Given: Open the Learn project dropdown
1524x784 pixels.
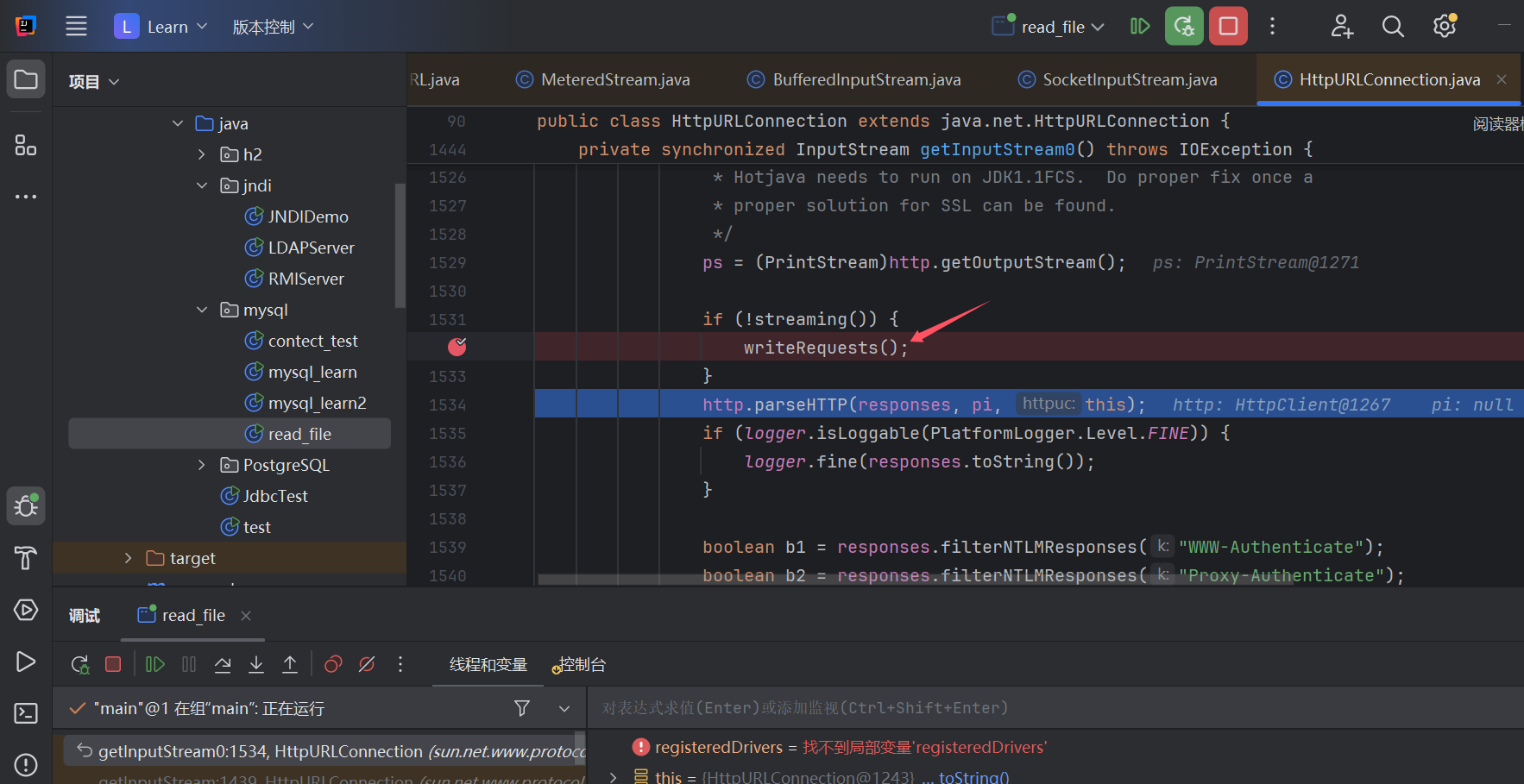Looking at the screenshot, I should (x=161, y=27).
